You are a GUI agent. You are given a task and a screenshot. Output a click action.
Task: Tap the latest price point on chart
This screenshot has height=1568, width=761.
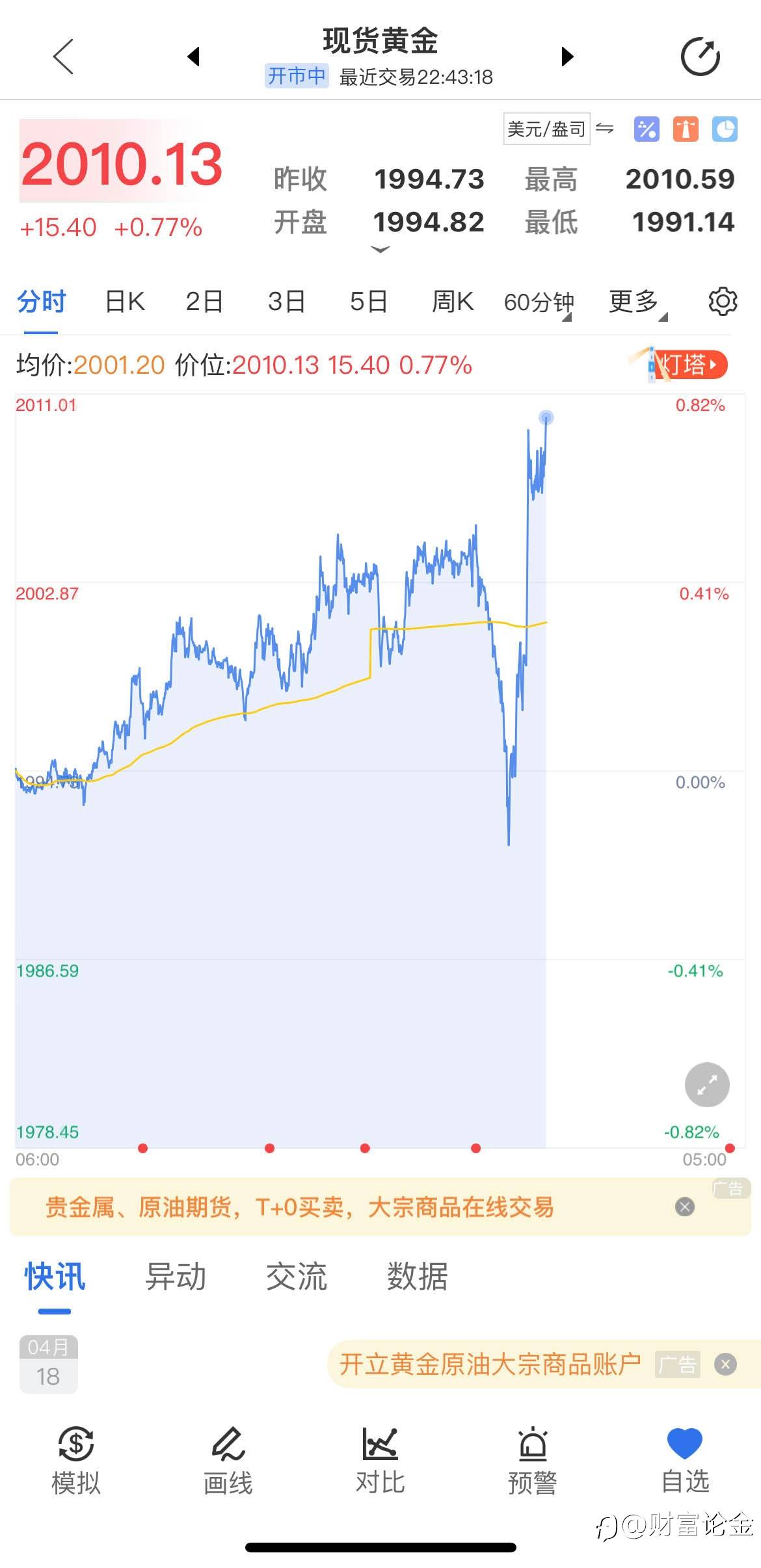[546, 417]
